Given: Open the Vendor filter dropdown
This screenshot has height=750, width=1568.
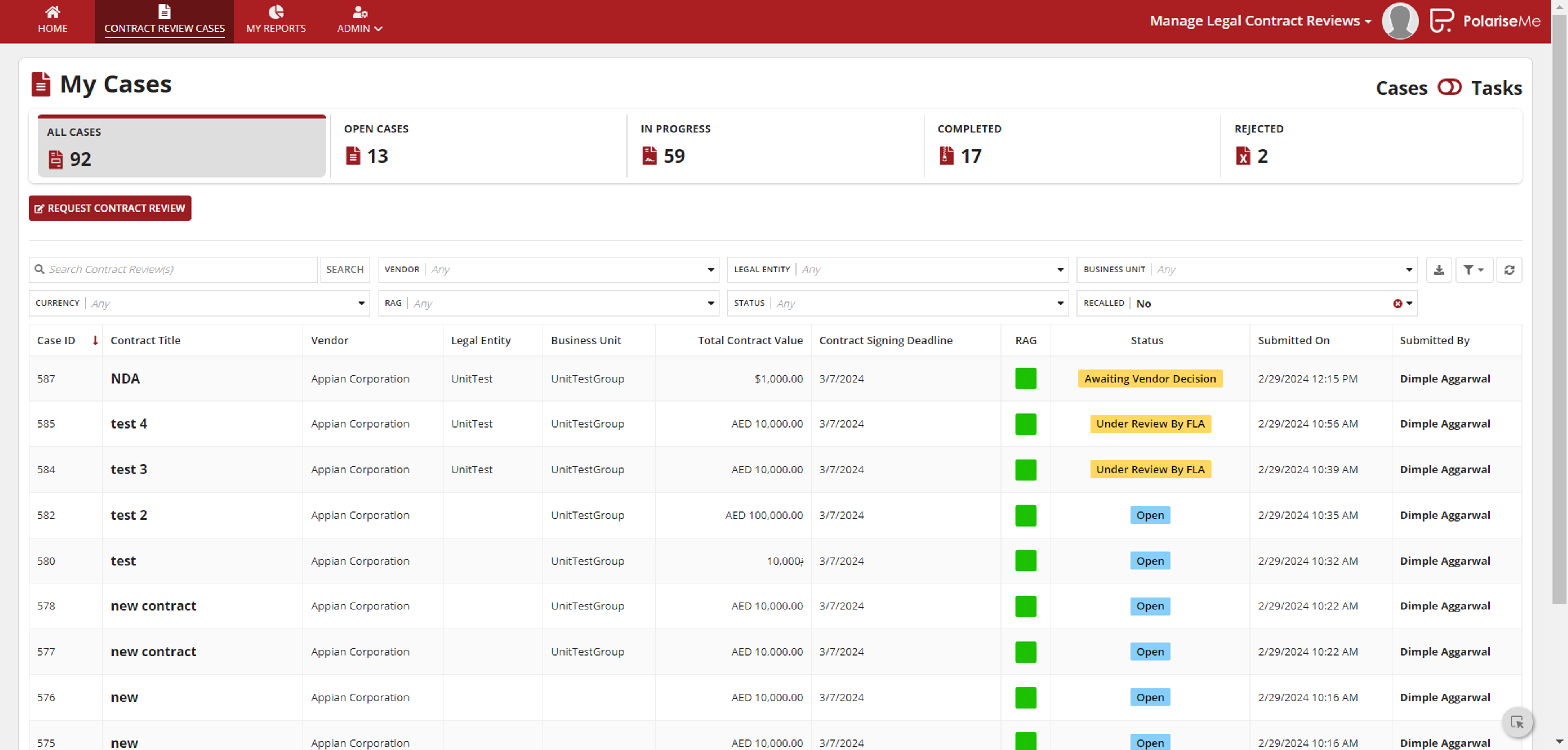Looking at the screenshot, I should click(548, 270).
